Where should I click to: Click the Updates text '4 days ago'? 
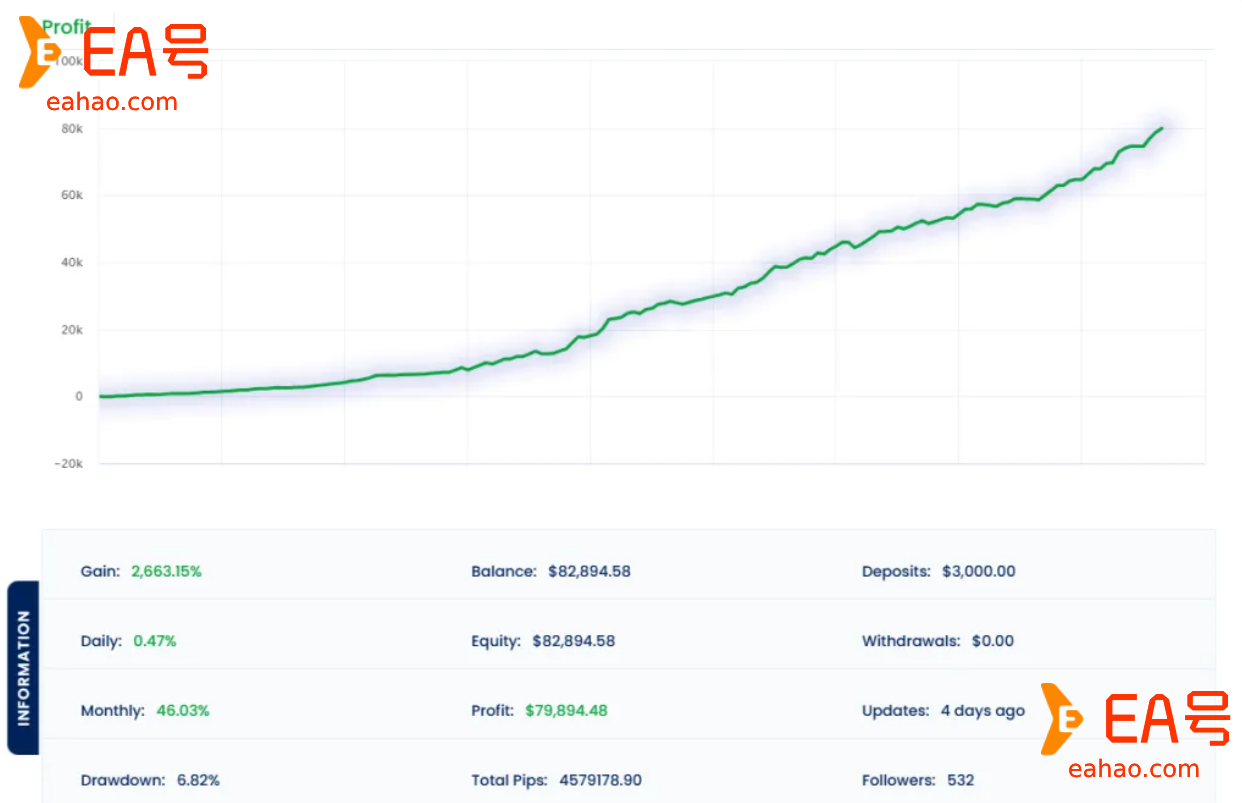coord(982,711)
